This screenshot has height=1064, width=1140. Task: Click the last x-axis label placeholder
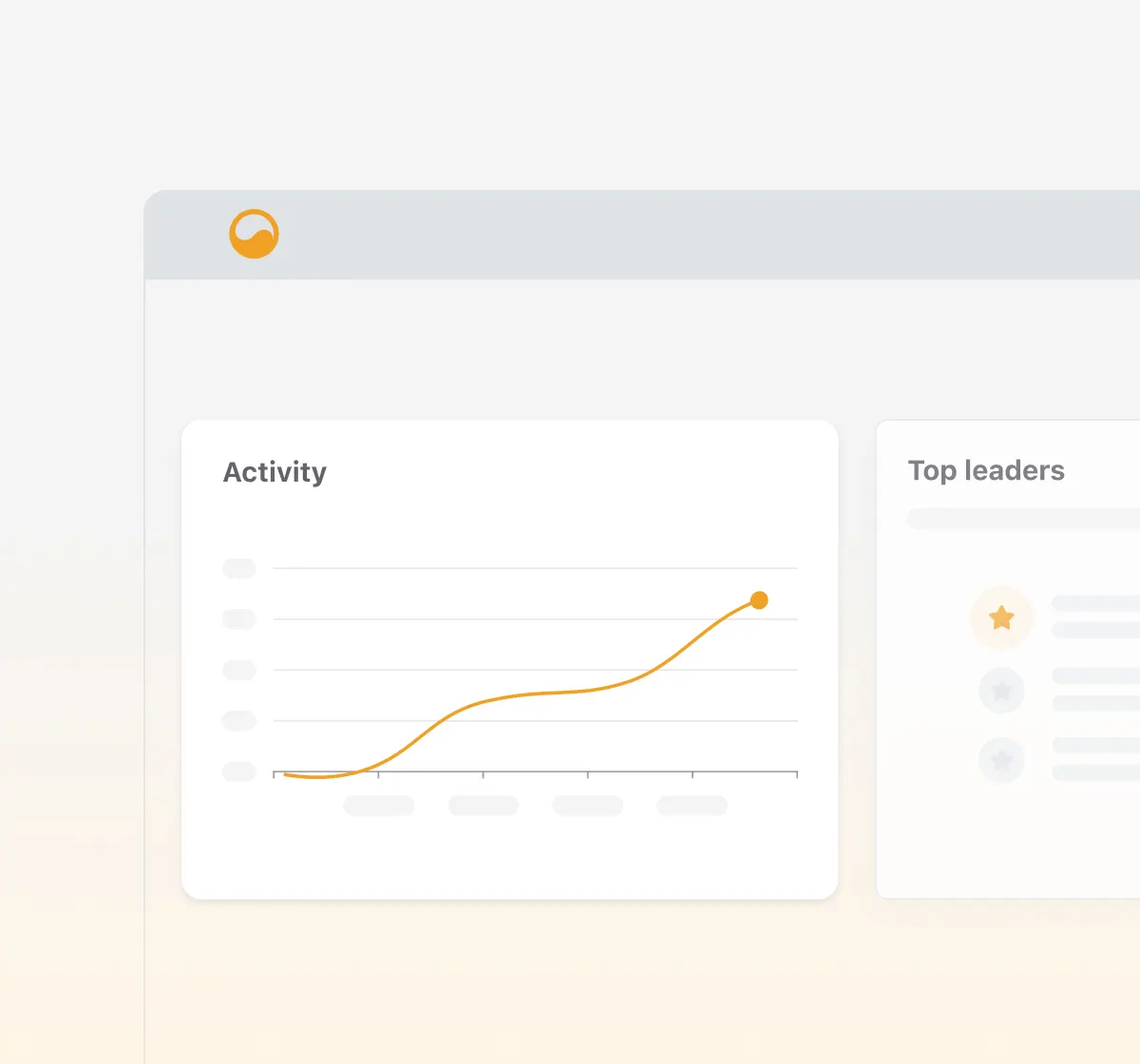click(x=692, y=806)
